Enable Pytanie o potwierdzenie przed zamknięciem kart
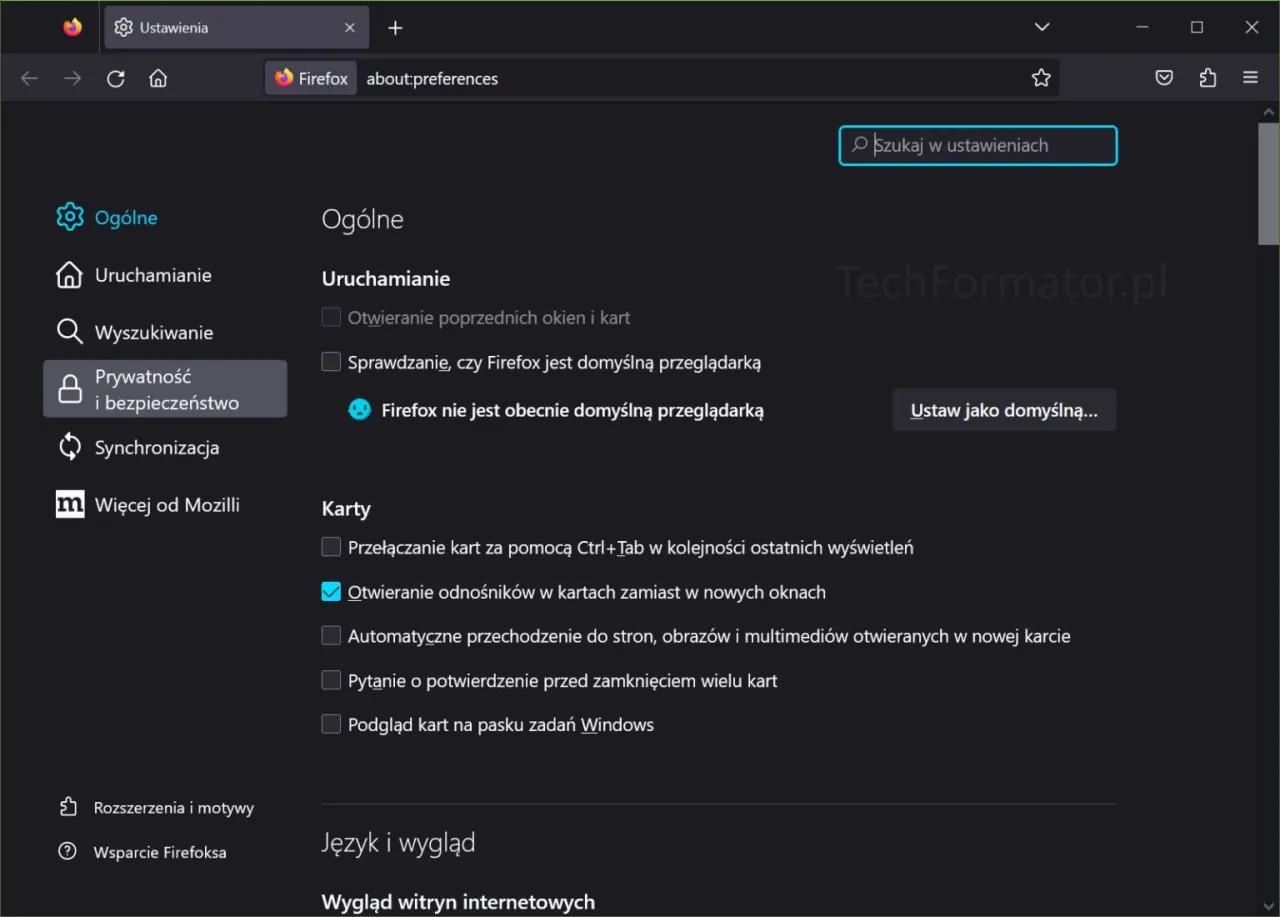Viewport: 1280px width, 917px height. pos(331,680)
